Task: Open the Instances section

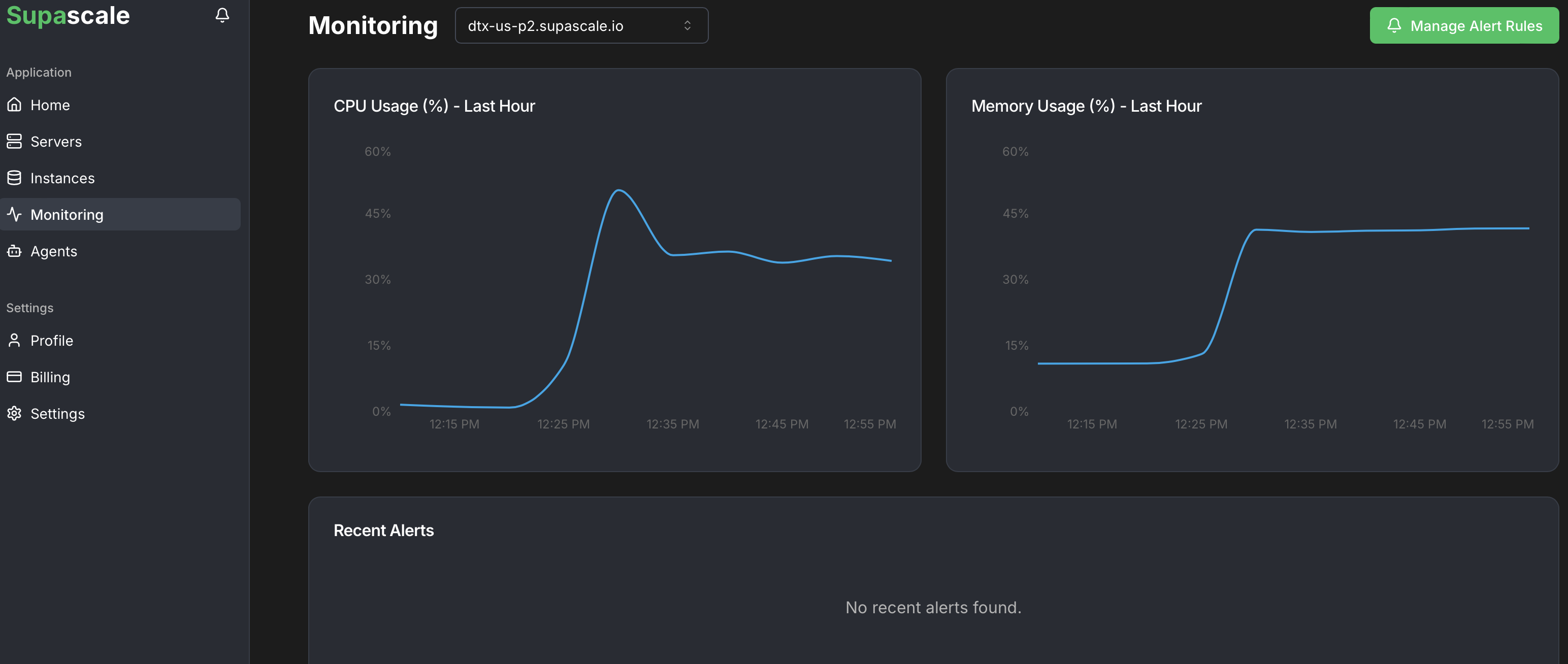Action: 62,178
